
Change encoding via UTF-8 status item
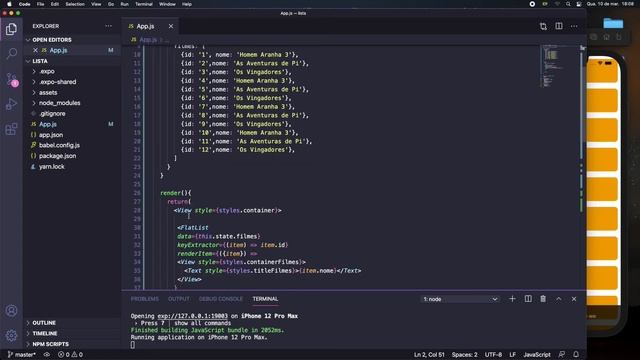[493, 355]
